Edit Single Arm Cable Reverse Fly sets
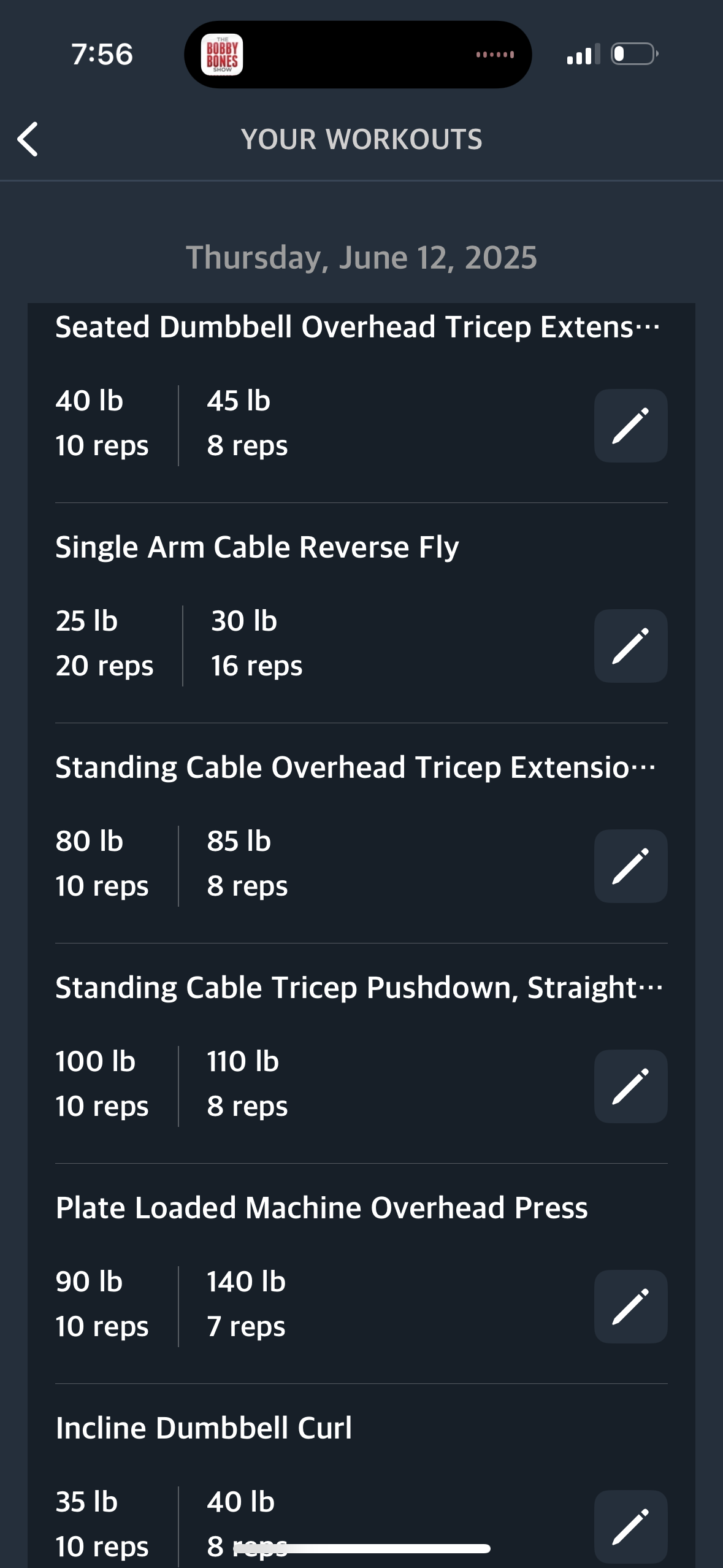This screenshot has height=1568, width=723. click(630, 646)
